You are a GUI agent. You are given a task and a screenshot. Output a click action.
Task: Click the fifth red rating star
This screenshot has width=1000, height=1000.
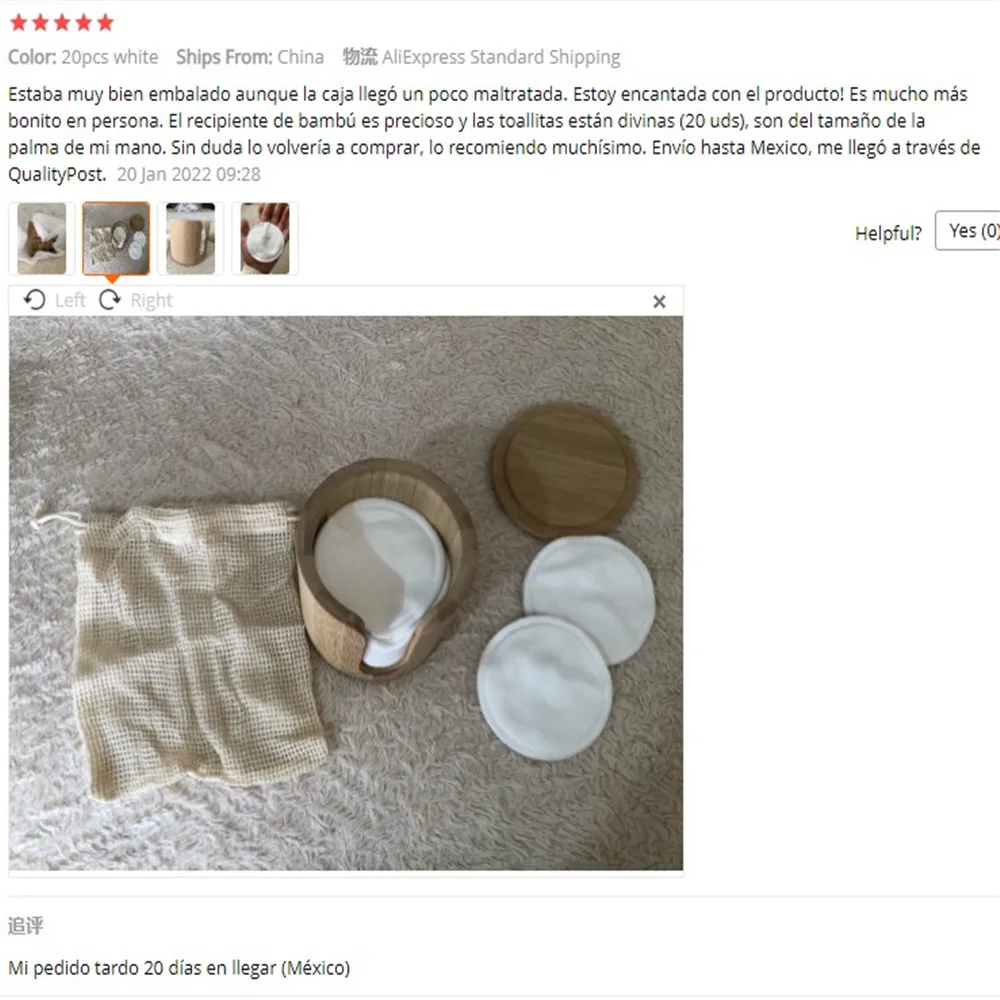pos(105,23)
